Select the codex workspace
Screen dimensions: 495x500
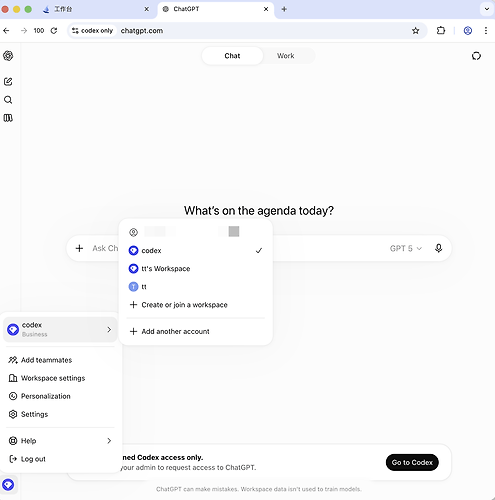click(x=195, y=250)
